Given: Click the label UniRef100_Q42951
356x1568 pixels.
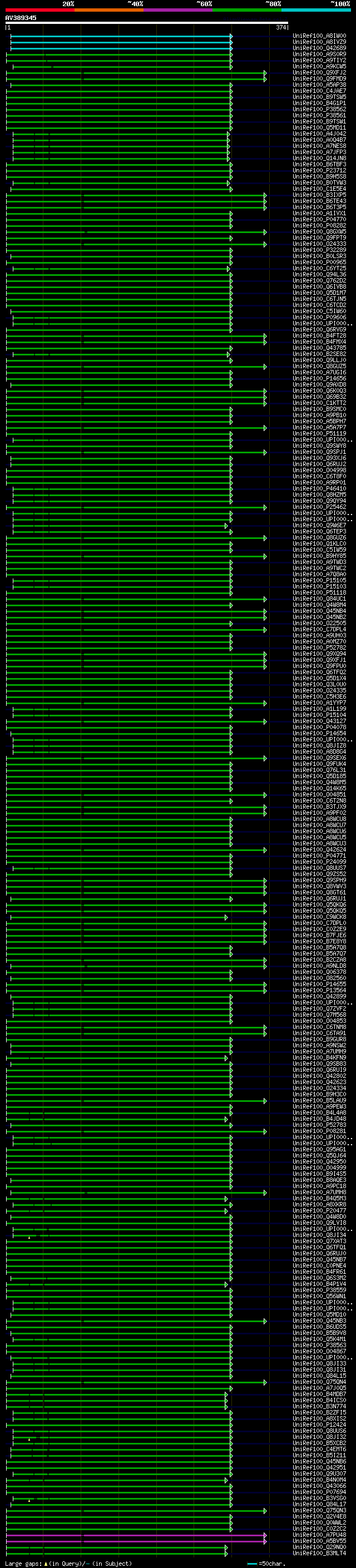Looking at the screenshot, I should (x=319, y=1467).
